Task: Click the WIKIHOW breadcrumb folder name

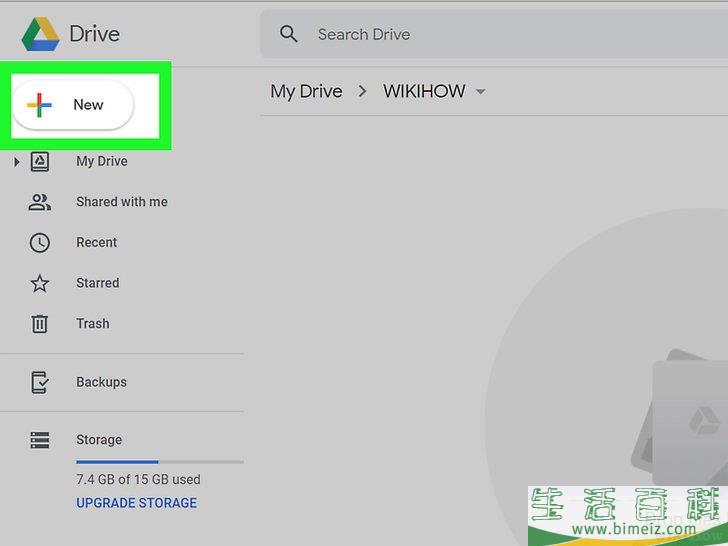Action: (x=424, y=91)
